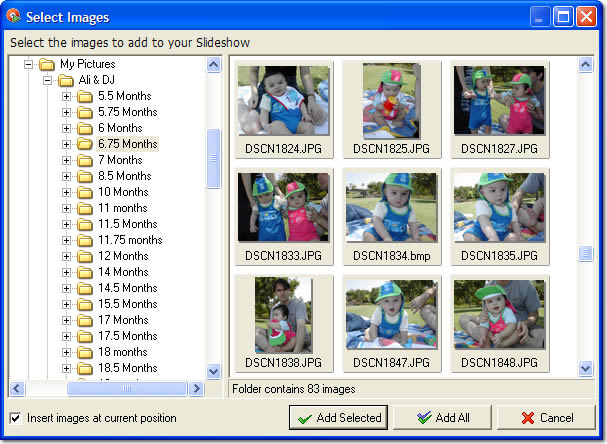Select thumbnail DSCN1847.JPG
Screen dimensions: 607x444
pyautogui.click(x=391, y=324)
